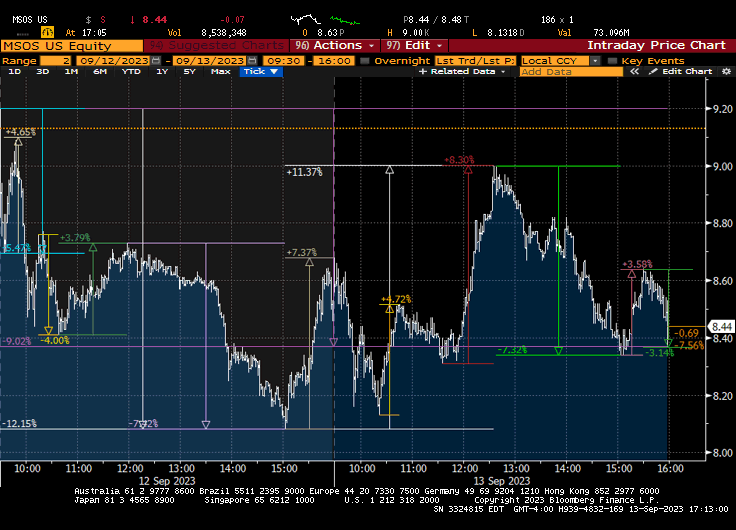Click the Intraday Price Chart title
736x530 pixels.
[x=656, y=46]
